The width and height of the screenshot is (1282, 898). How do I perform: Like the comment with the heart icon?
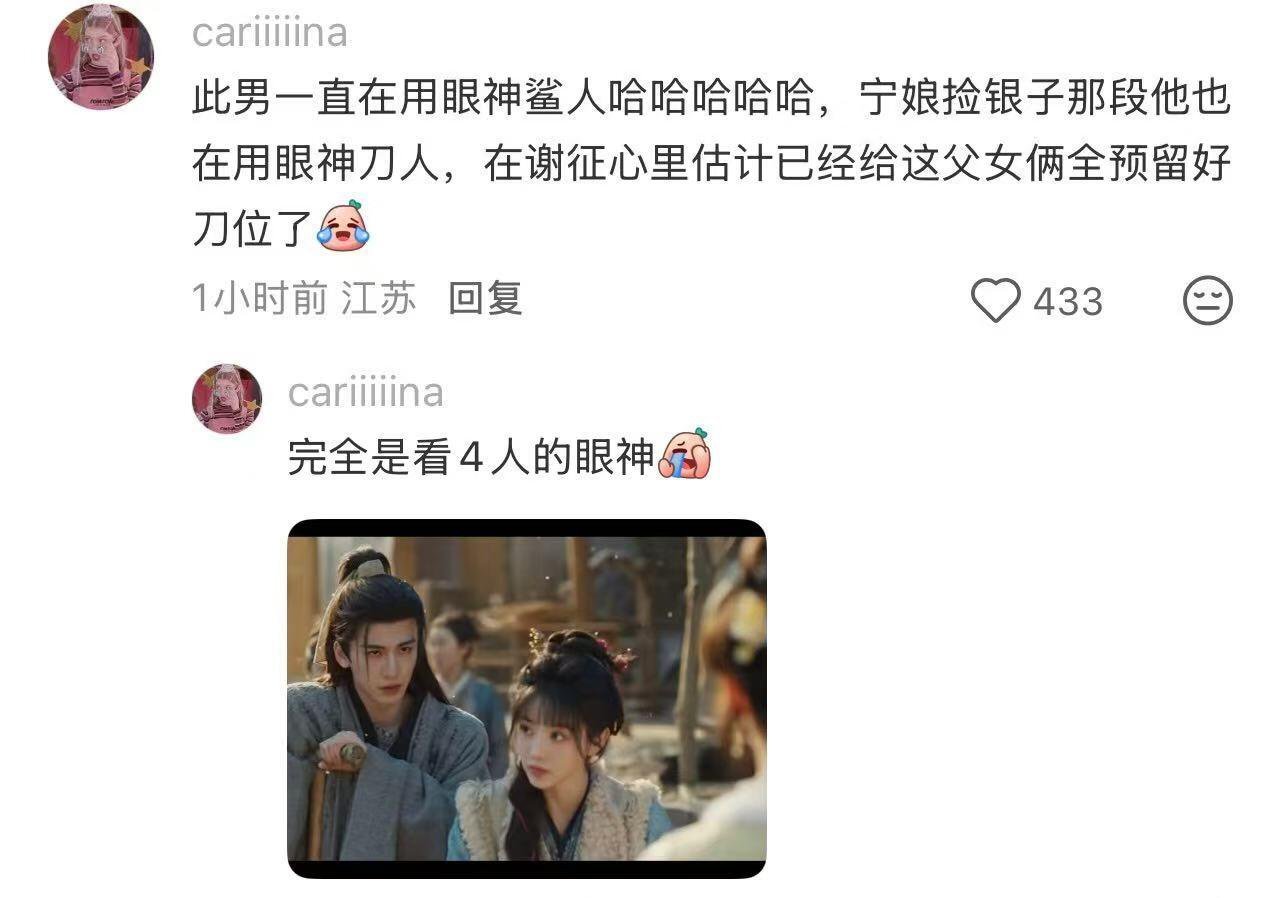point(996,301)
